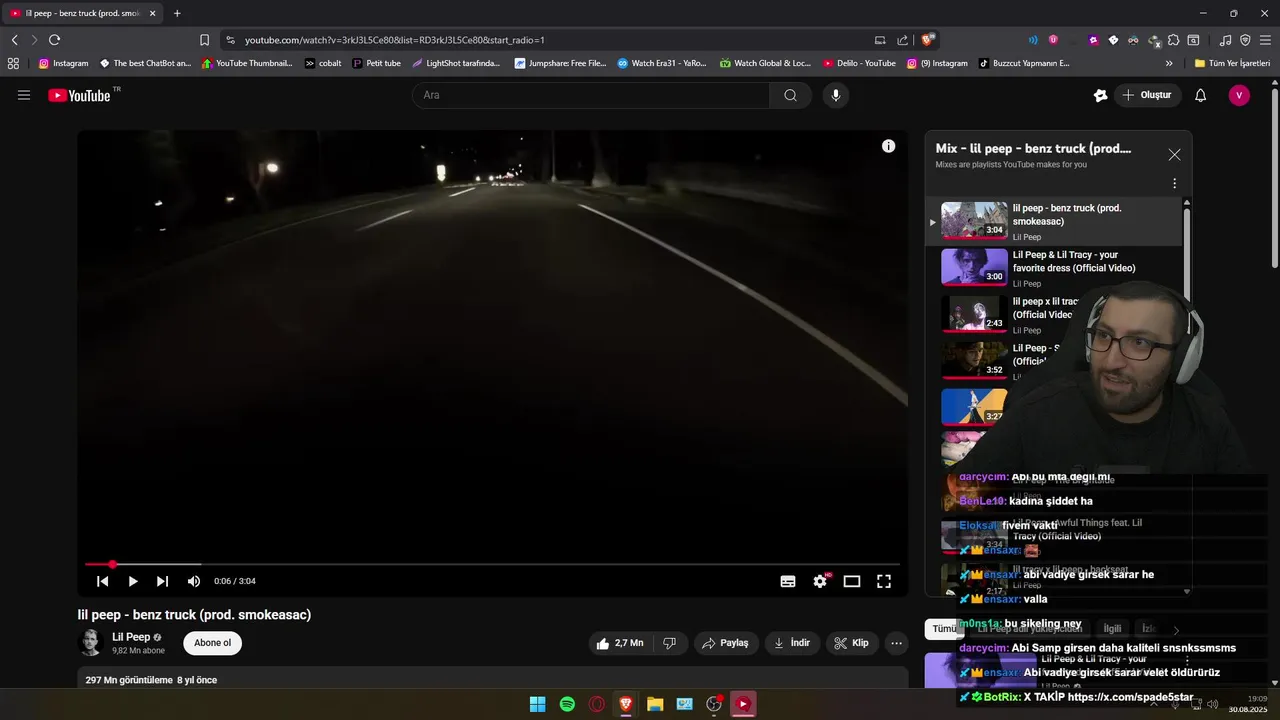Open the Instagram bookmark
Screen dimensions: 1280x720
pyautogui.click(x=63, y=63)
